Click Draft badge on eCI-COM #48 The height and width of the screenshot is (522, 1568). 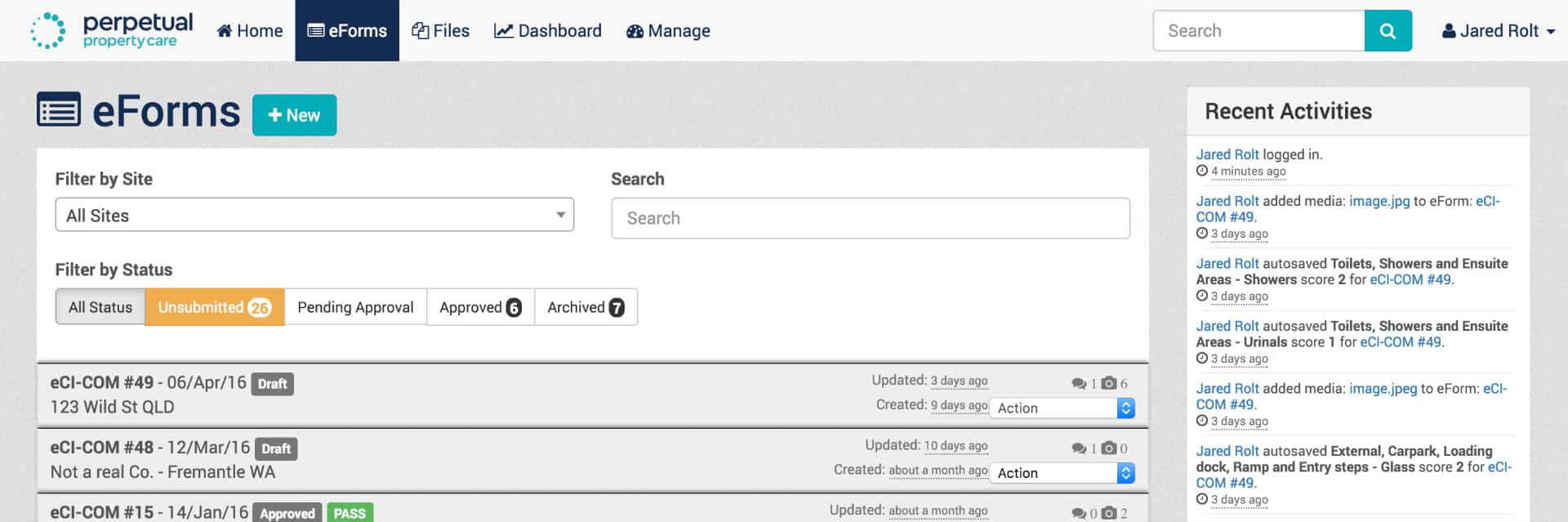276,448
